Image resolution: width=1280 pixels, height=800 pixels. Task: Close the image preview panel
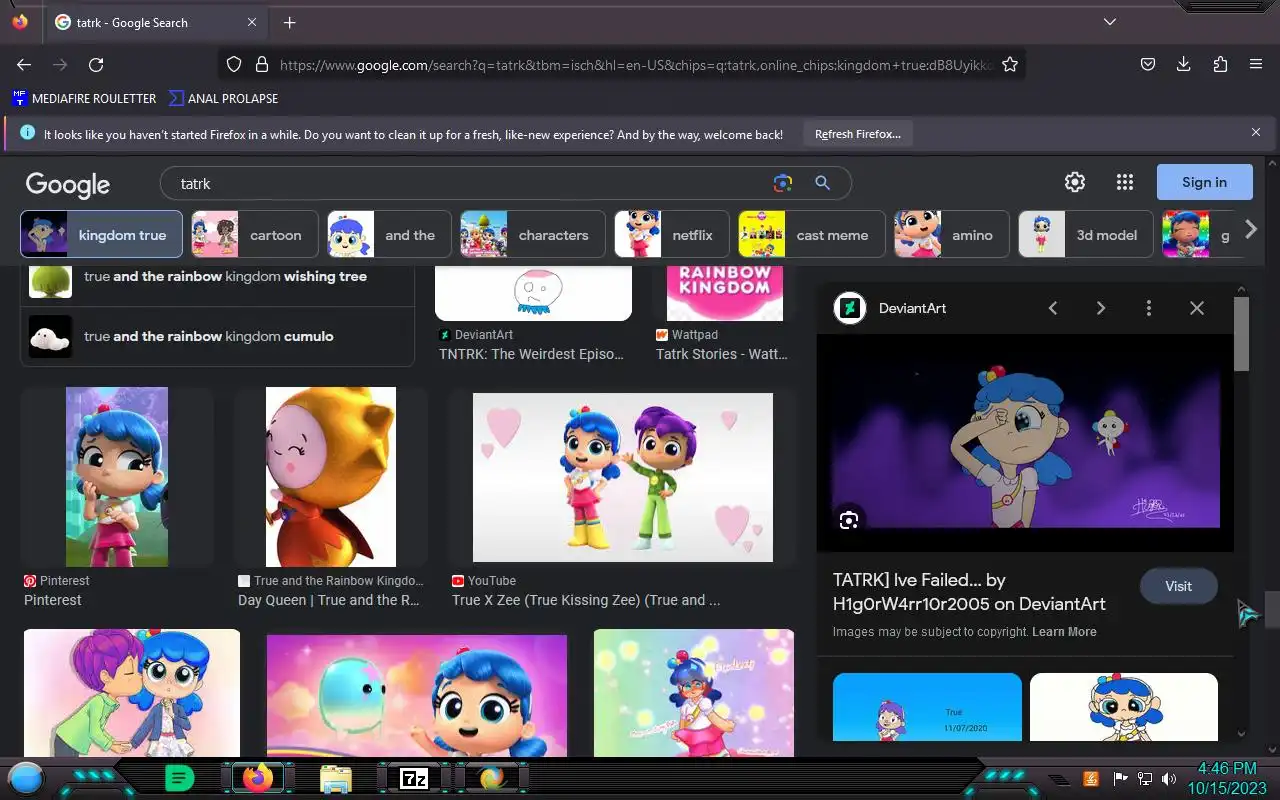click(1197, 308)
